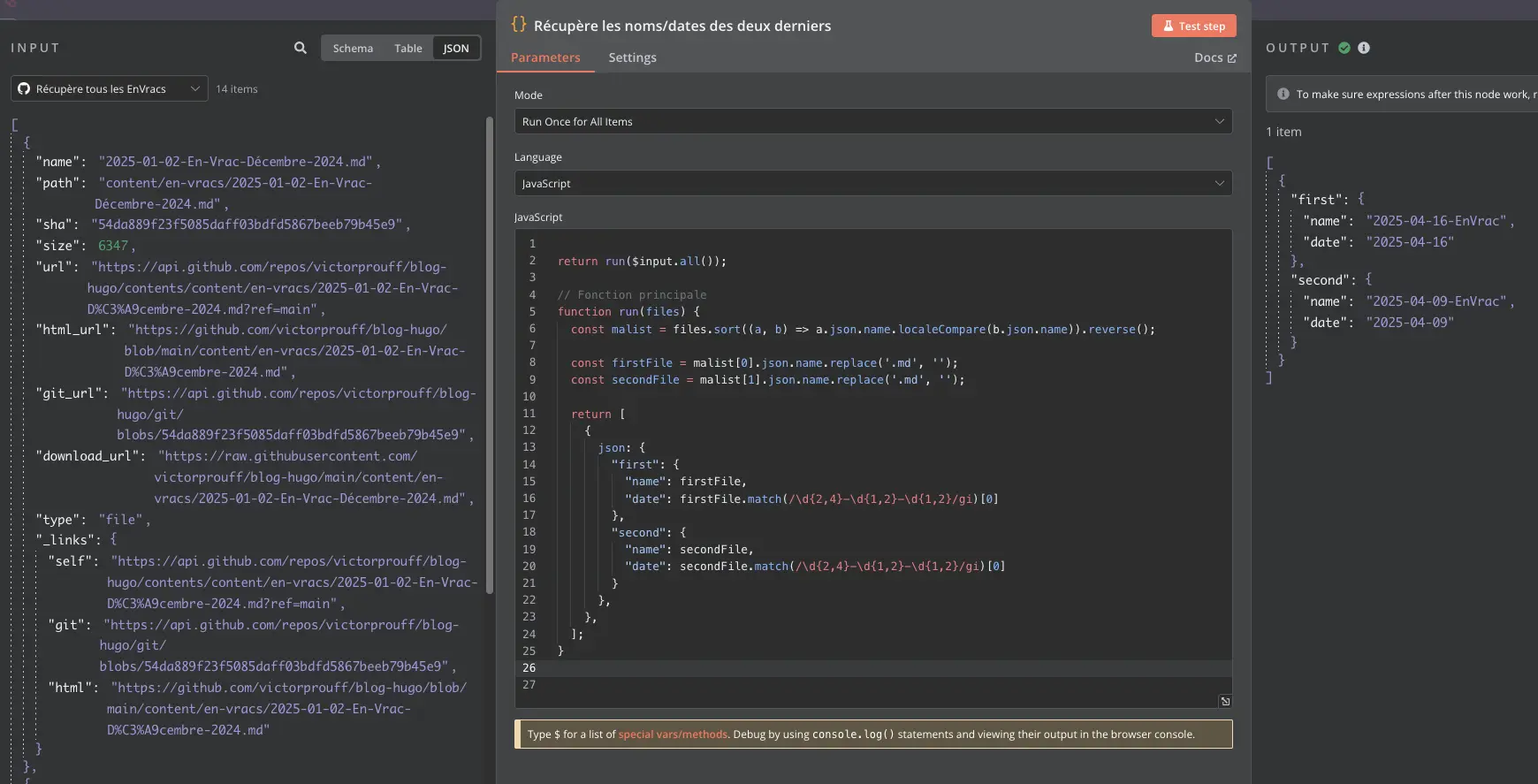
Task: Click the Language dropdown chevron arrow
Action: (x=1219, y=183)
